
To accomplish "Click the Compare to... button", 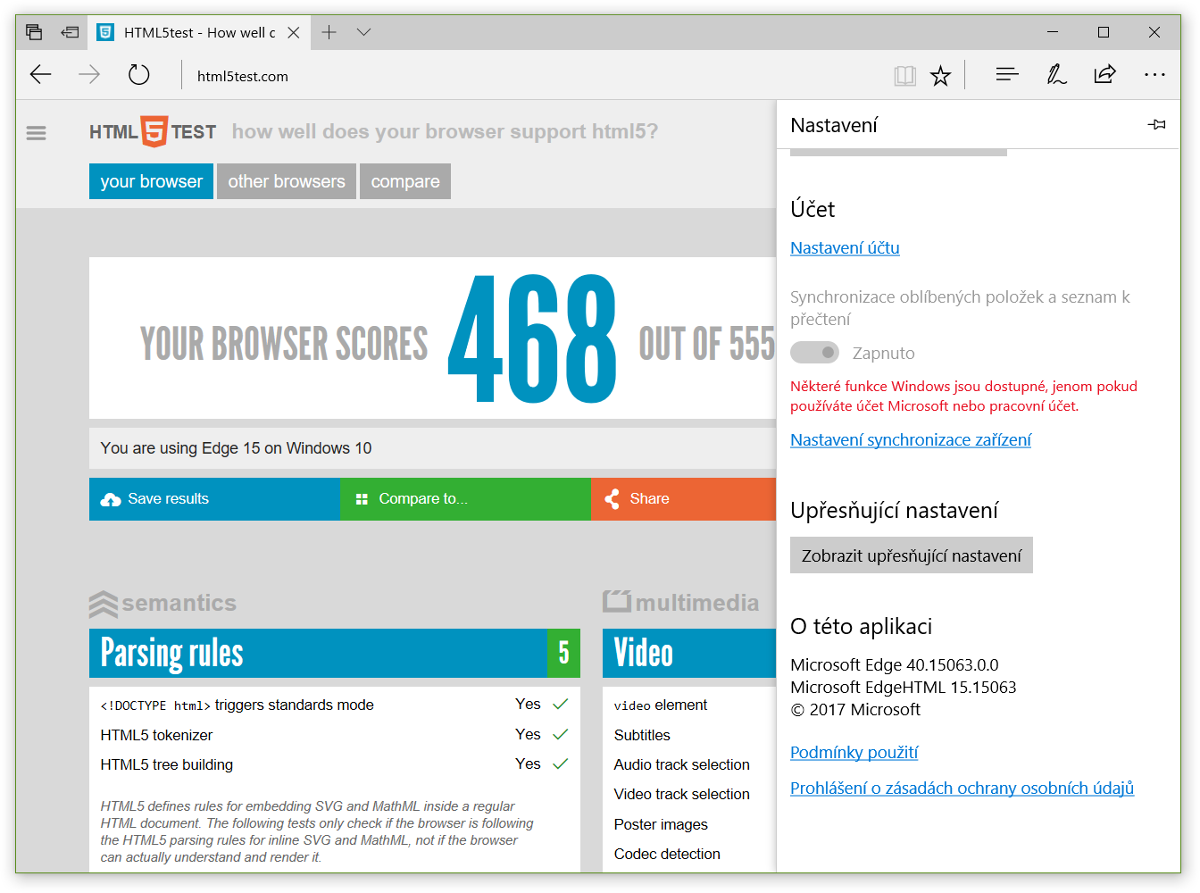I will pos(465,499).
